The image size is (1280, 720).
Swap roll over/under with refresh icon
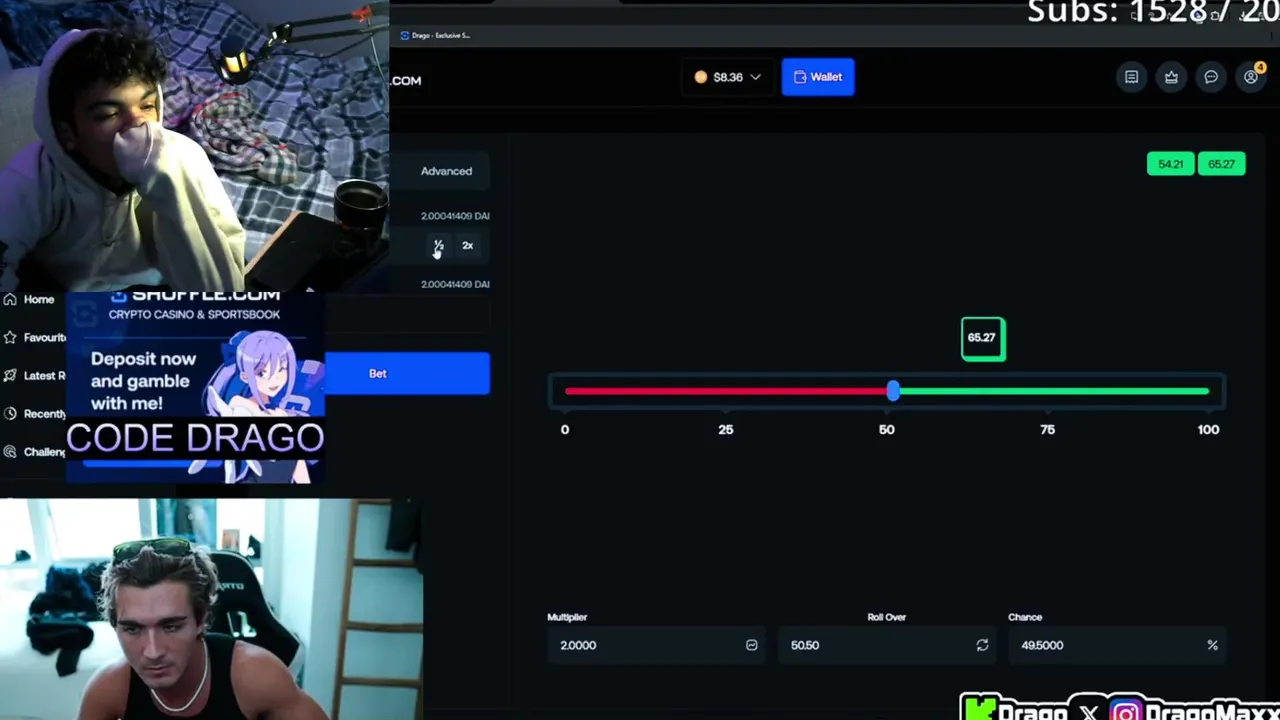(982, 645)
